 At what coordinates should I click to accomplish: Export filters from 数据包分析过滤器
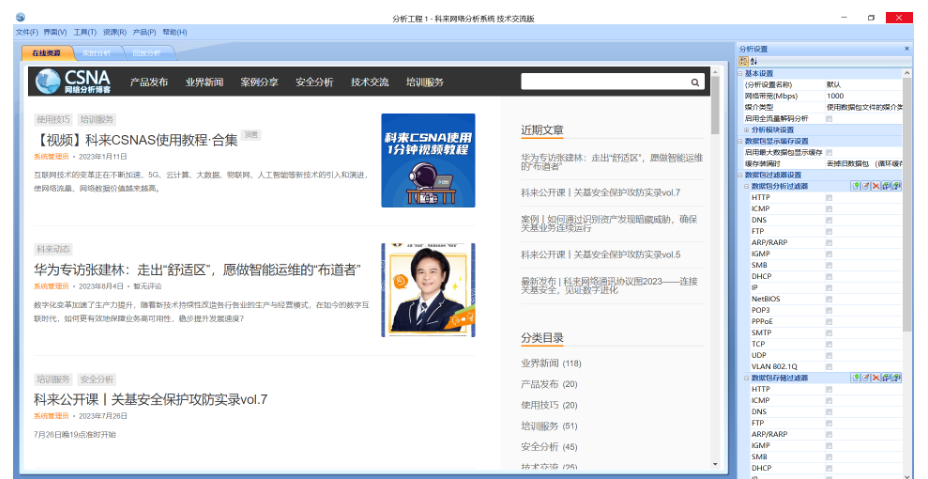pyautogui.click(x=896, y=186)
